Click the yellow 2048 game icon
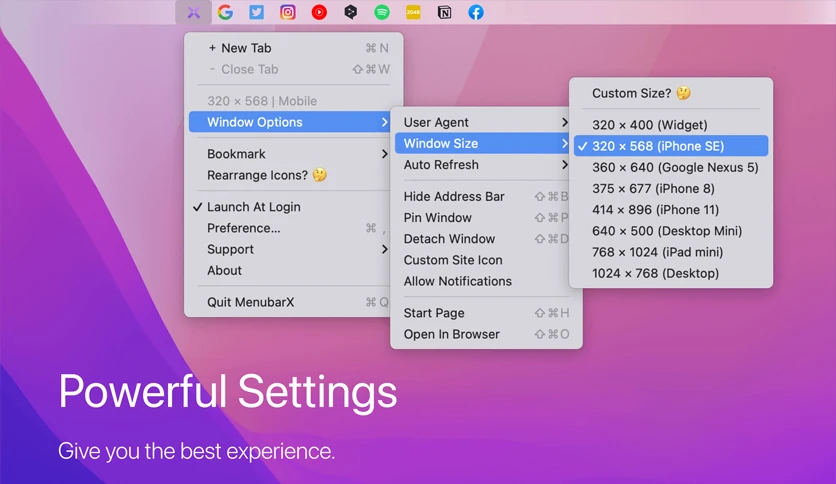 point(413,12)
